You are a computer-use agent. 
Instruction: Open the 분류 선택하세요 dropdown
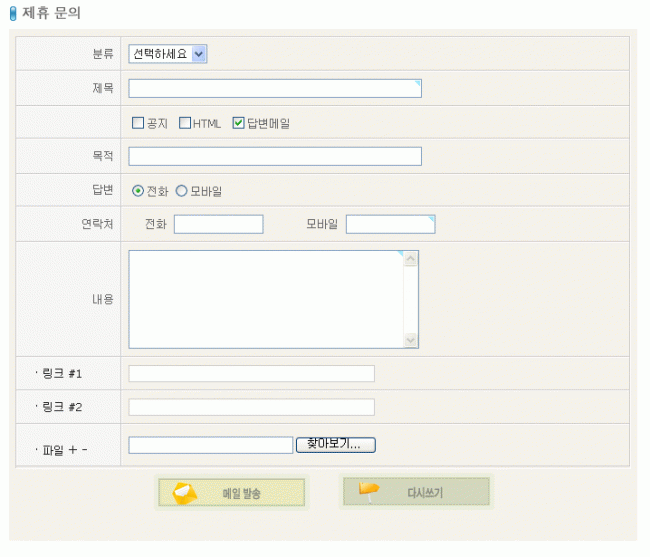pyautogui.click(x=168, y=54)
